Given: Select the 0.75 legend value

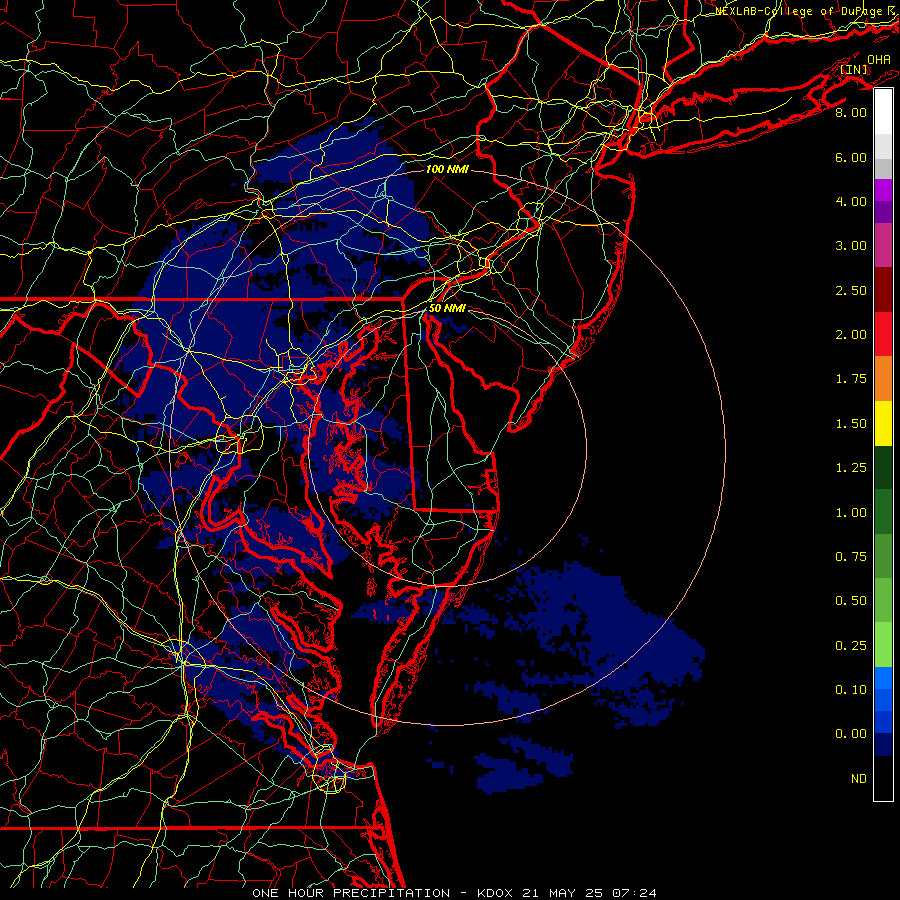Looking at the screenshot, I should (x=851, y=557).
